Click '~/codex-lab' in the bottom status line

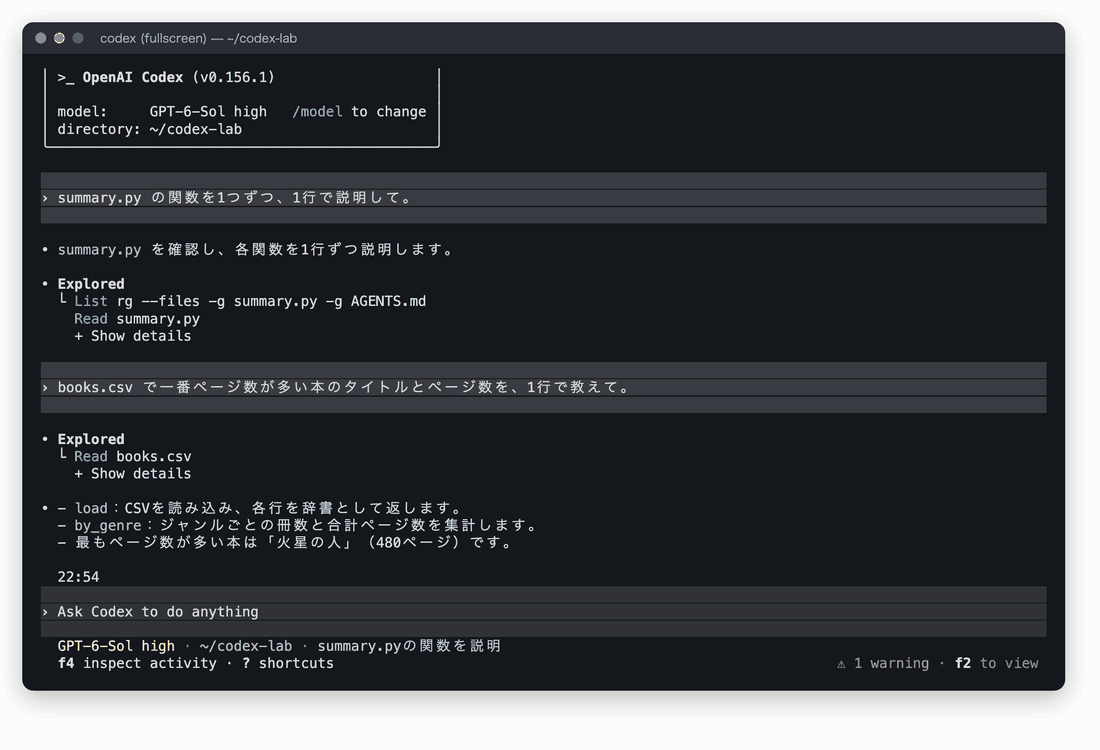[x=246, y=646]
